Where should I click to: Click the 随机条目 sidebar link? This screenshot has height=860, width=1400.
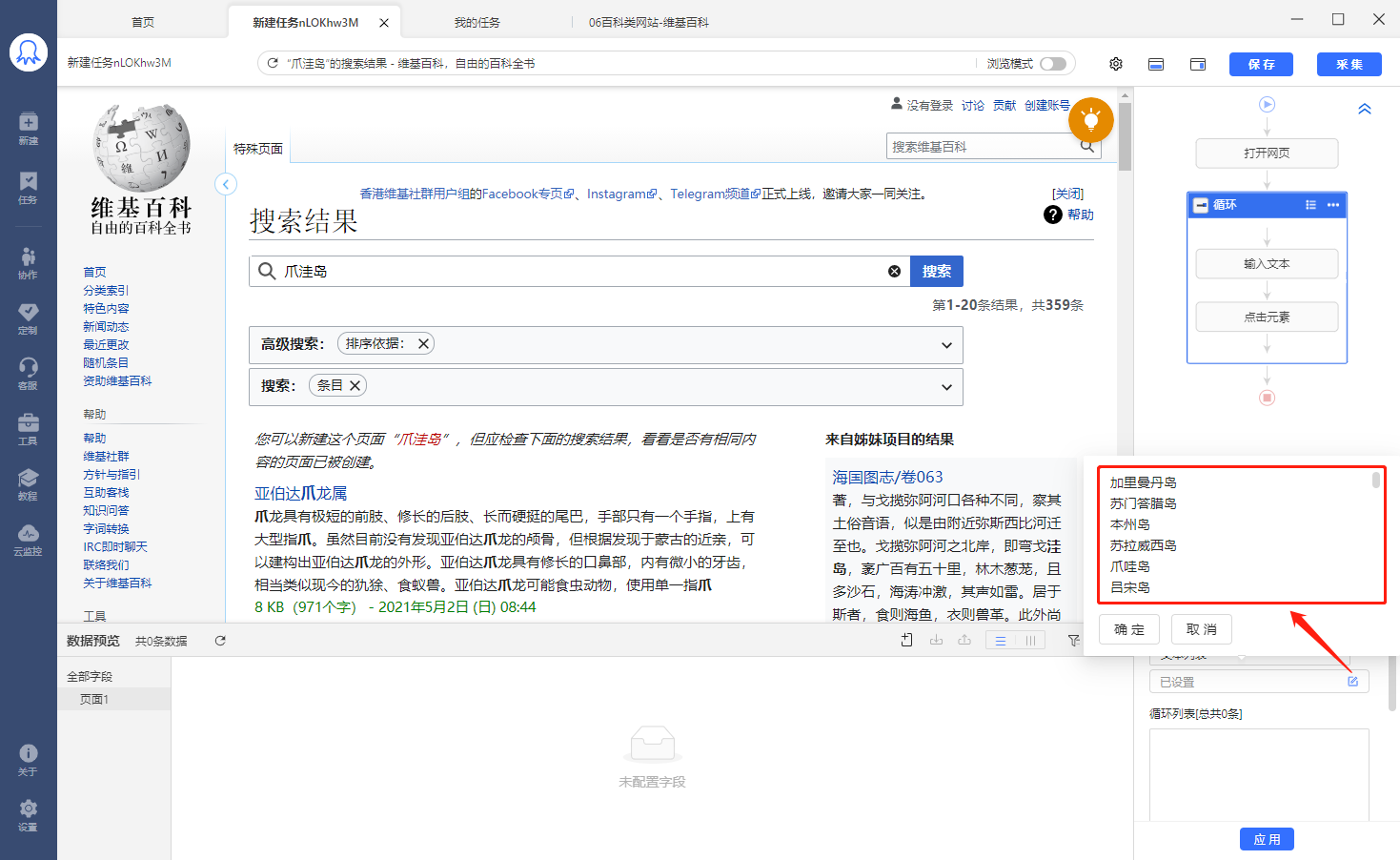(106, 362)
